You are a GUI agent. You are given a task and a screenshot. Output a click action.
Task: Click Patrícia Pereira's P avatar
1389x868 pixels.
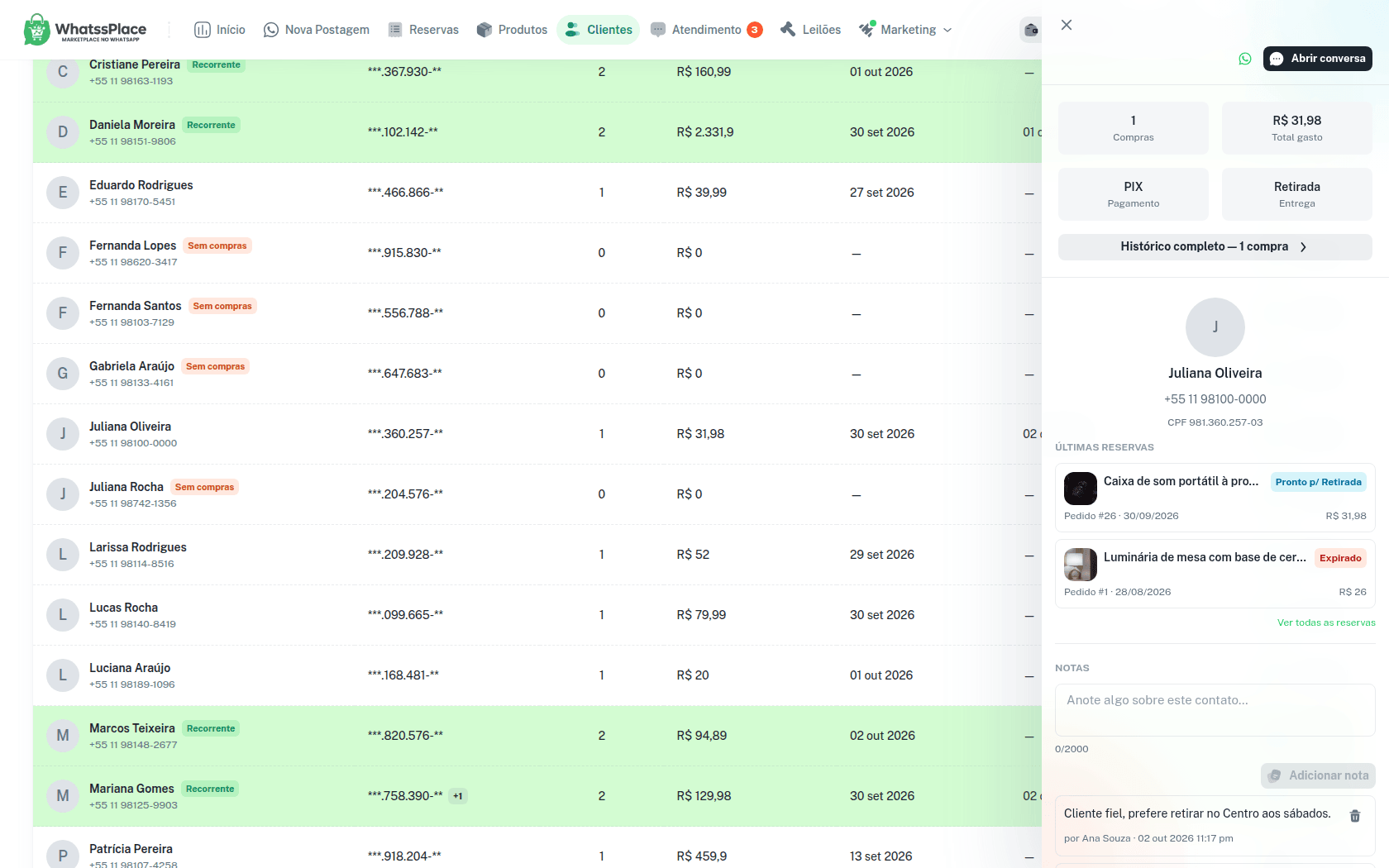click(63, 856)
